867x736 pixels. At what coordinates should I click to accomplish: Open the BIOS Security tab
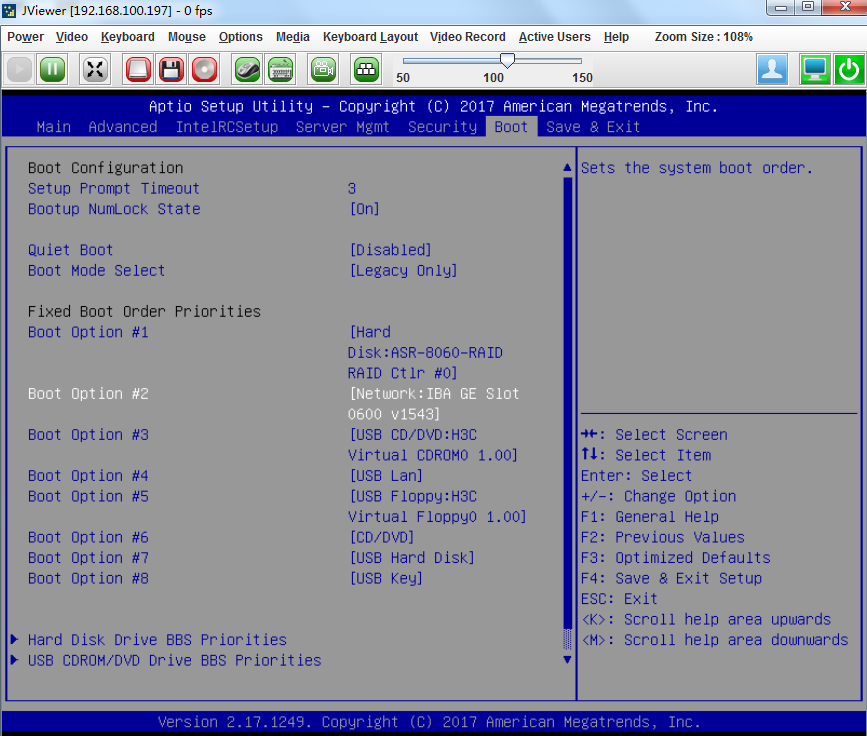tap(442, 127)
